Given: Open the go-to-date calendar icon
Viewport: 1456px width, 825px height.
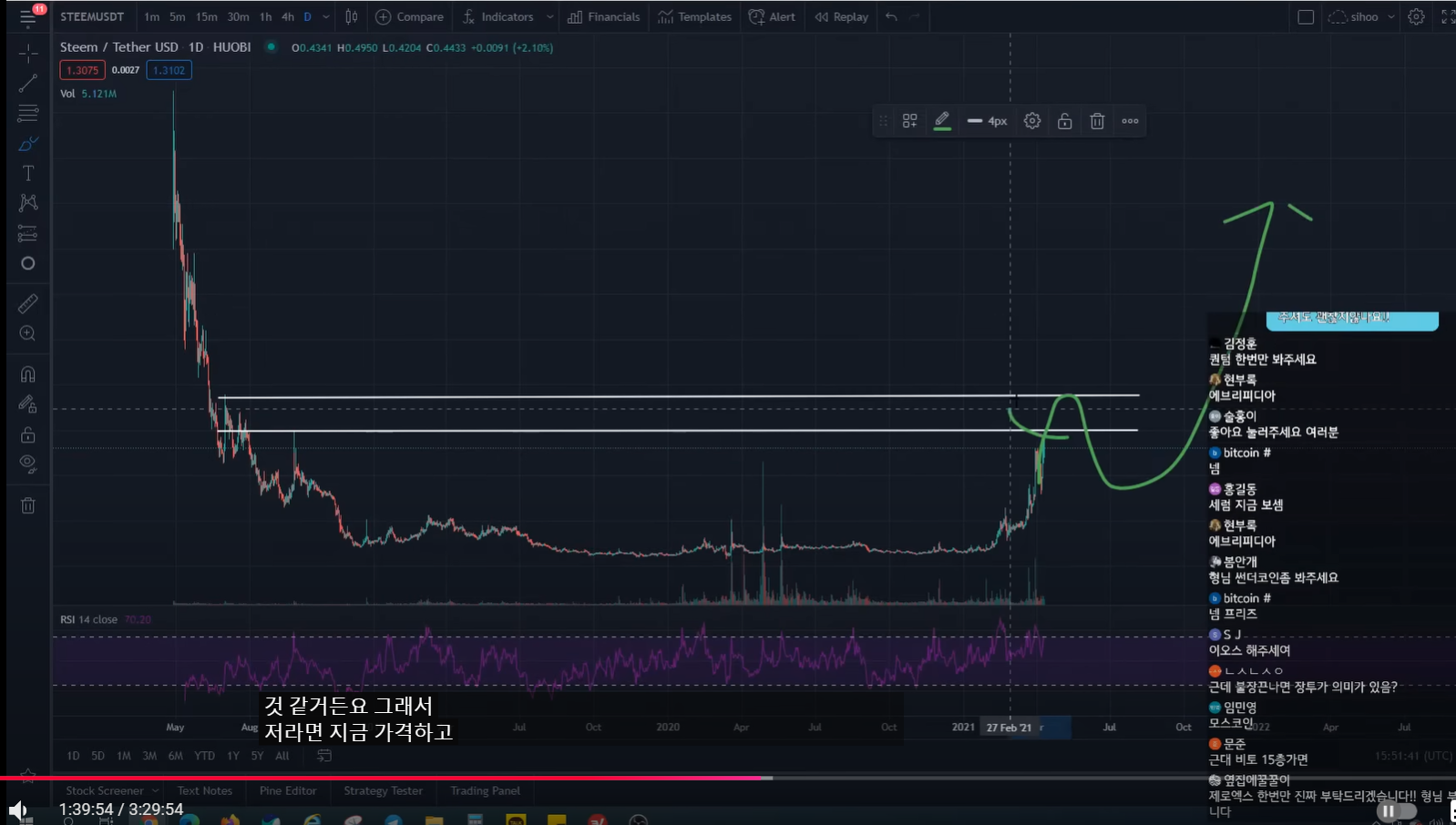Looking at the screenshot, I should coord(323,756).
